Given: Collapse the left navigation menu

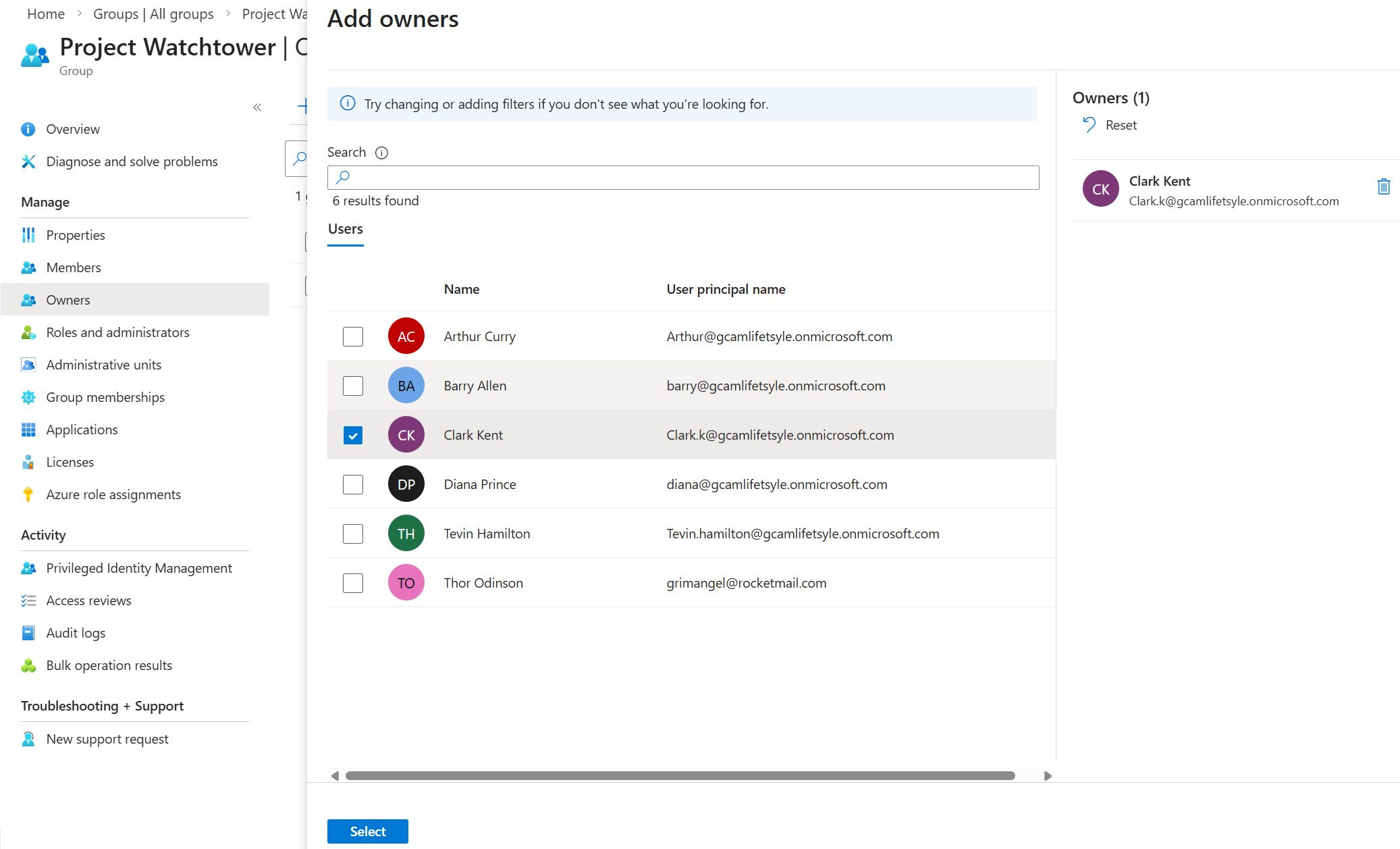Looking at the screenshot, I should [257, 107].
